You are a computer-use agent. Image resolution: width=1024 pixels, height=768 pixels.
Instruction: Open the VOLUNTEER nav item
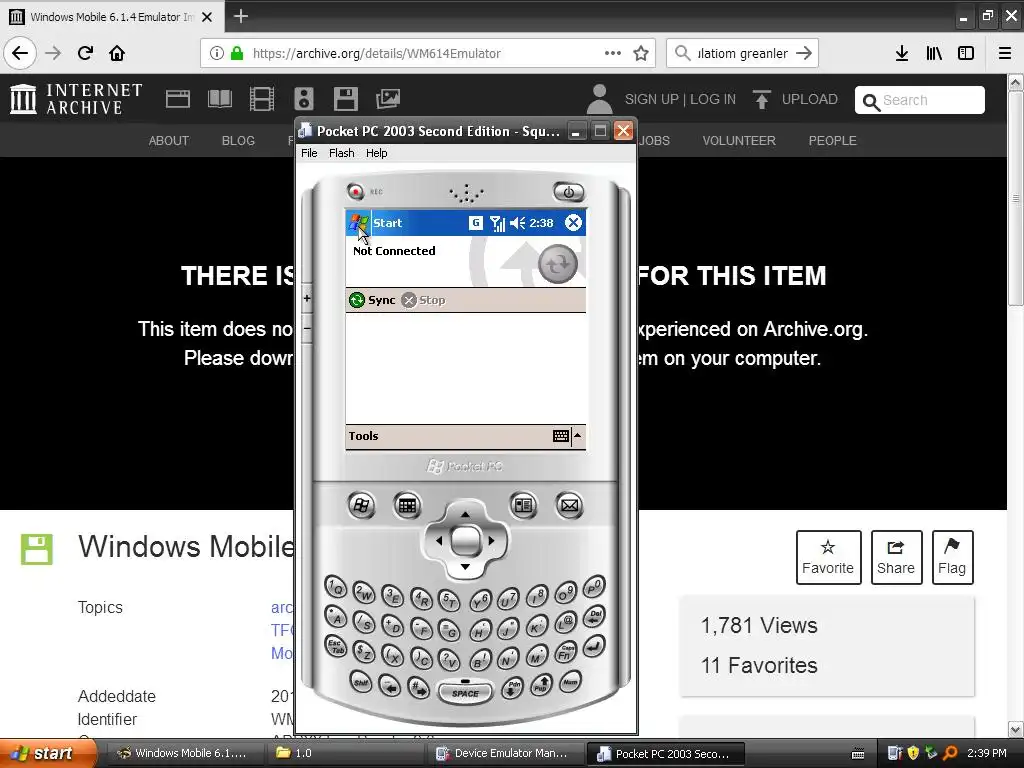[739, 140]
